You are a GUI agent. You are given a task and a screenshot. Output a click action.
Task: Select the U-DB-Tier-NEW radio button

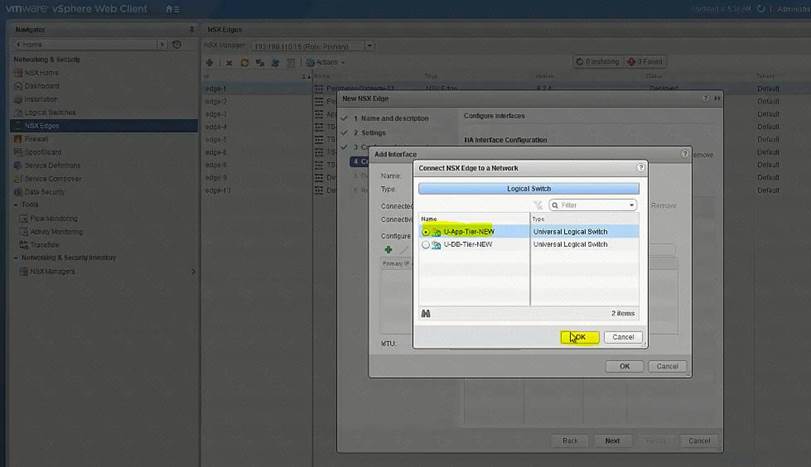tap(426, 244)
